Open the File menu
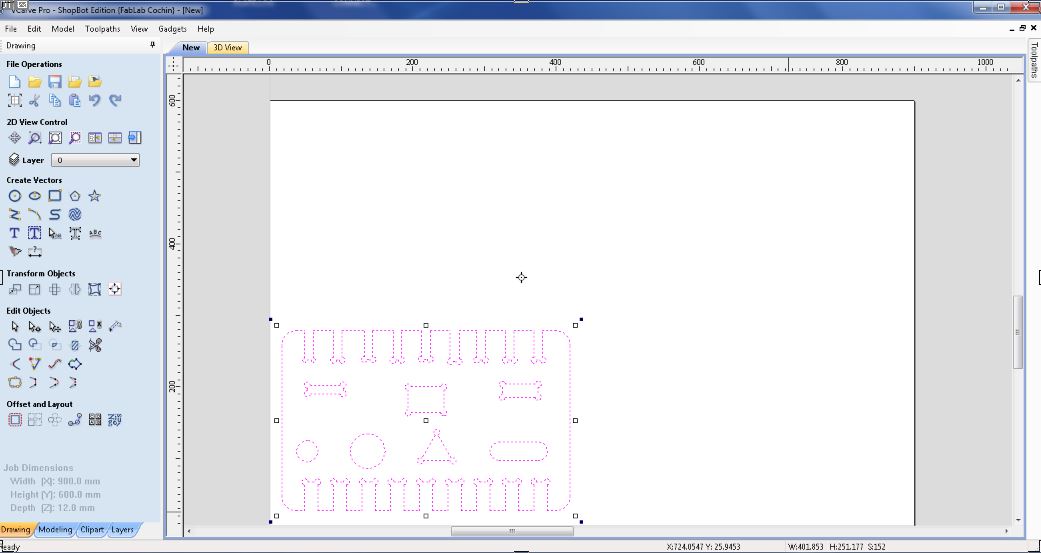 [x=11, y=29]
